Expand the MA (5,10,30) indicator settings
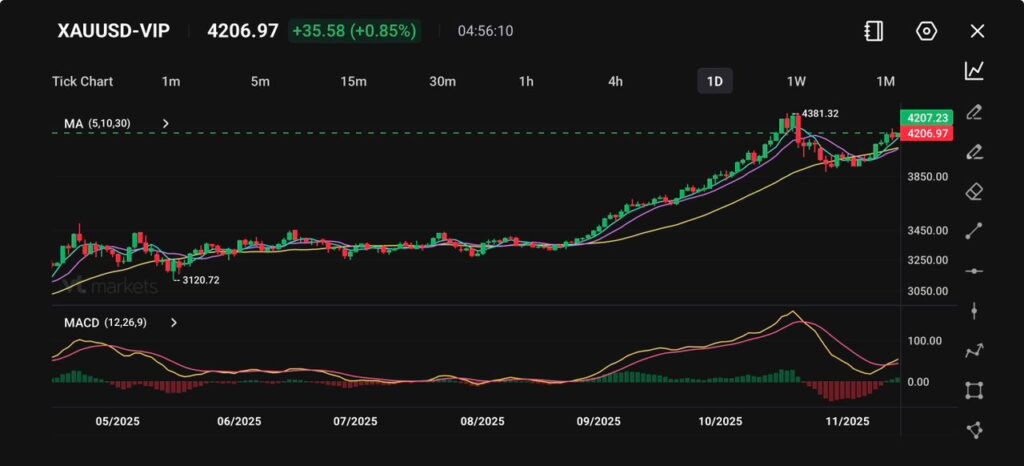The image size is (1024, 466). coord(166,124)
